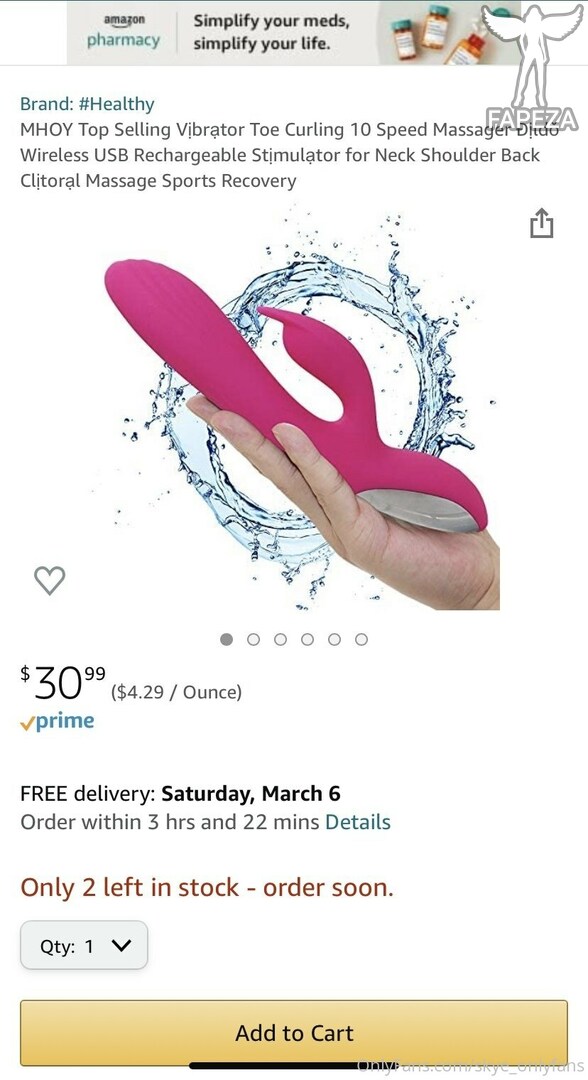The width and height of the screenshot is (588, 1080).
Task: Tap the share icon near product image
Action: 541,223
